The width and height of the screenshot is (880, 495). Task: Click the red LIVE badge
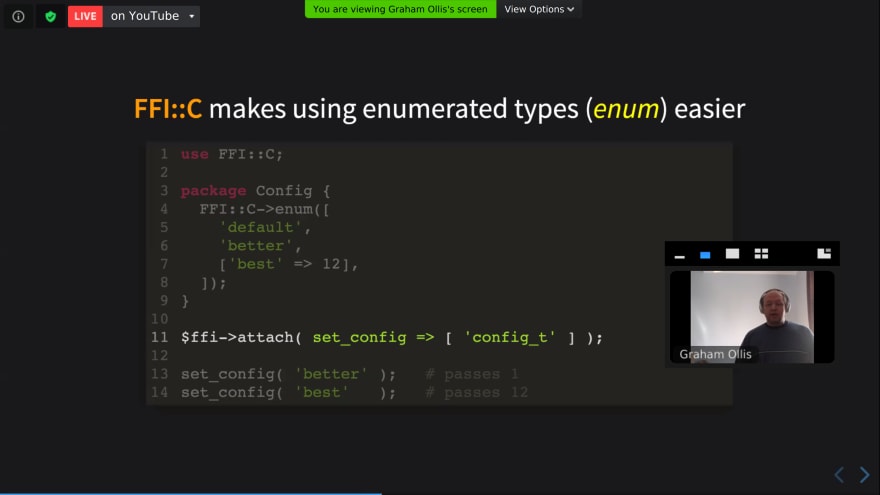(x=85, y=16)
